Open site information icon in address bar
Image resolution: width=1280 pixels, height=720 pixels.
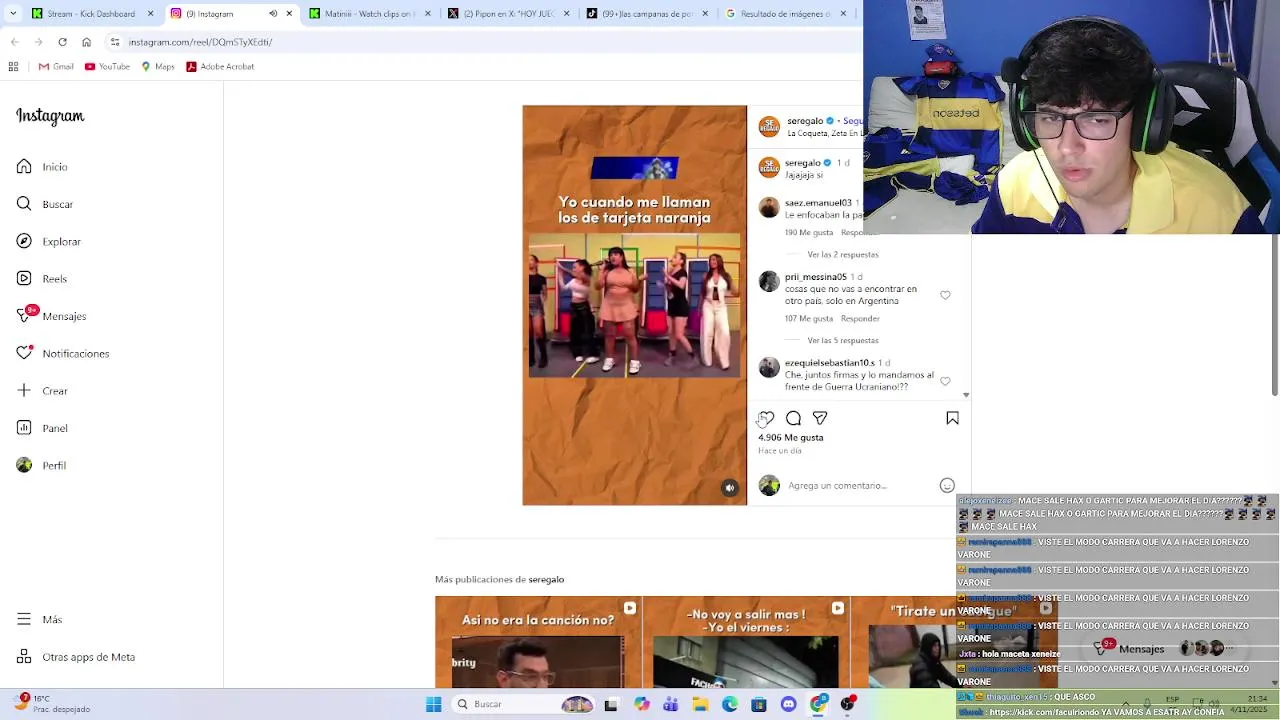[115, 42]
